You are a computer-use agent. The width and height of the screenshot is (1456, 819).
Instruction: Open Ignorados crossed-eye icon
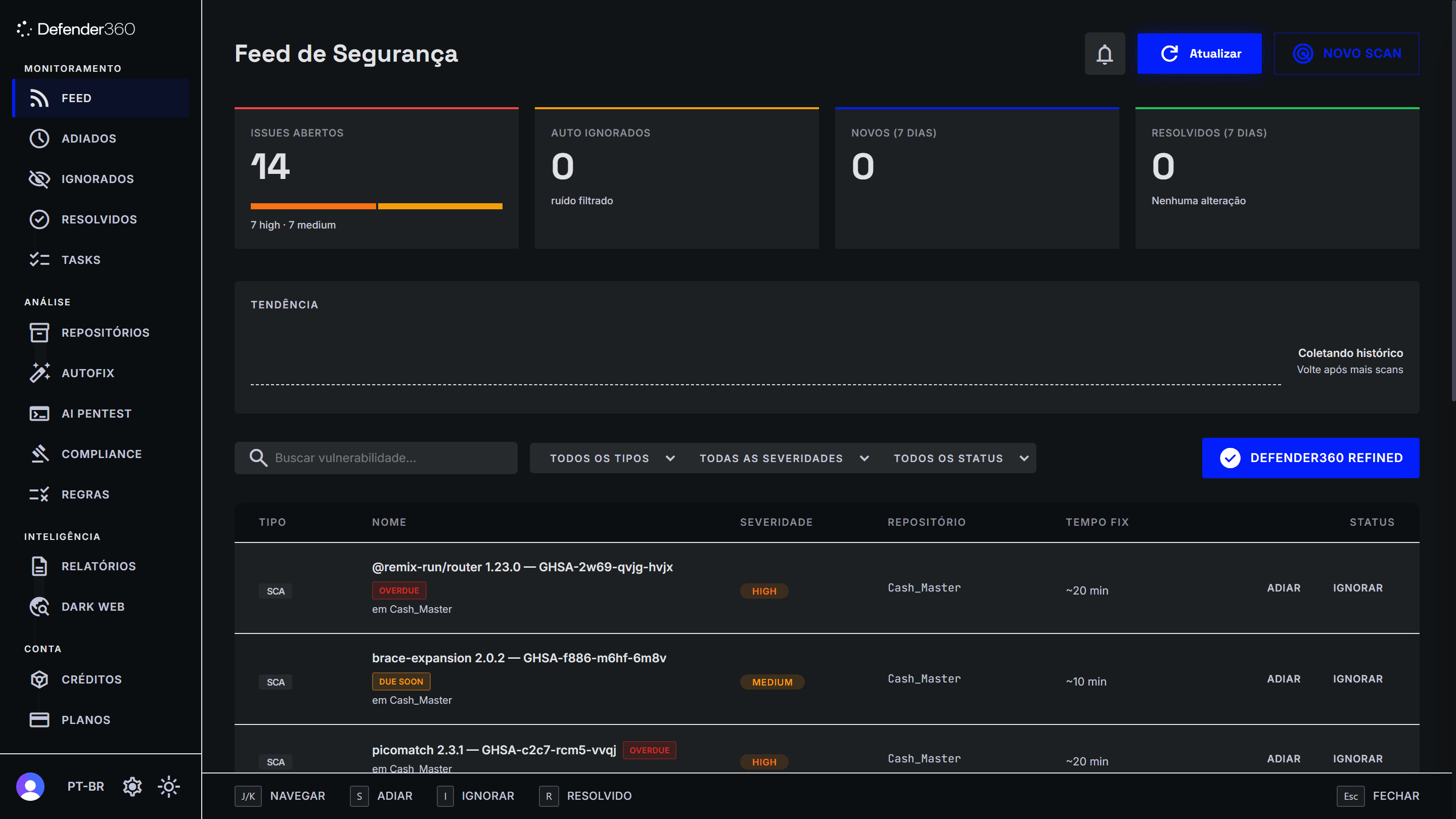(39, 179)
